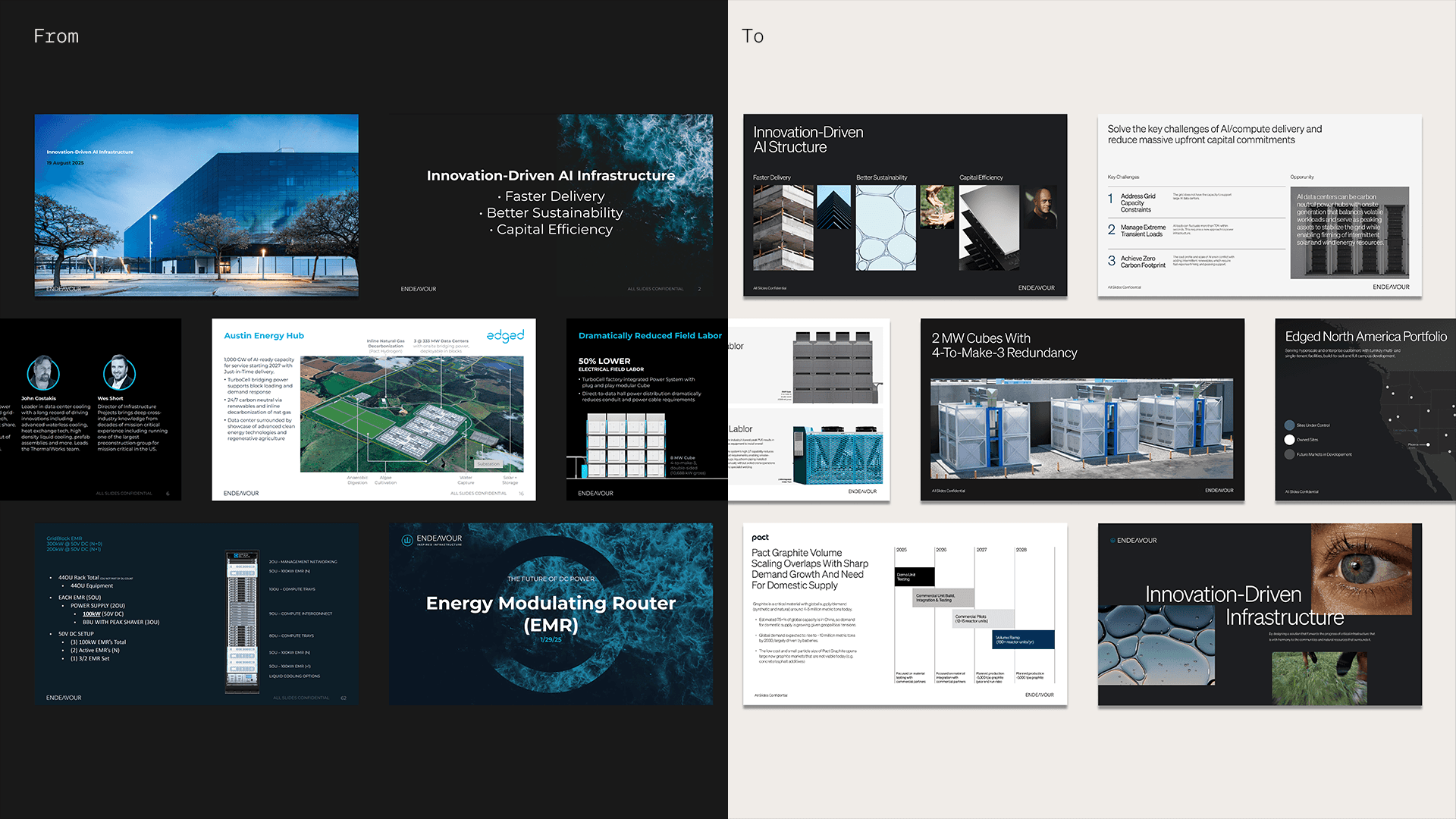Click the bubbles image under Better Sustainability
The width and height of the screenshot is (1456, 819).
coord(885,228)
